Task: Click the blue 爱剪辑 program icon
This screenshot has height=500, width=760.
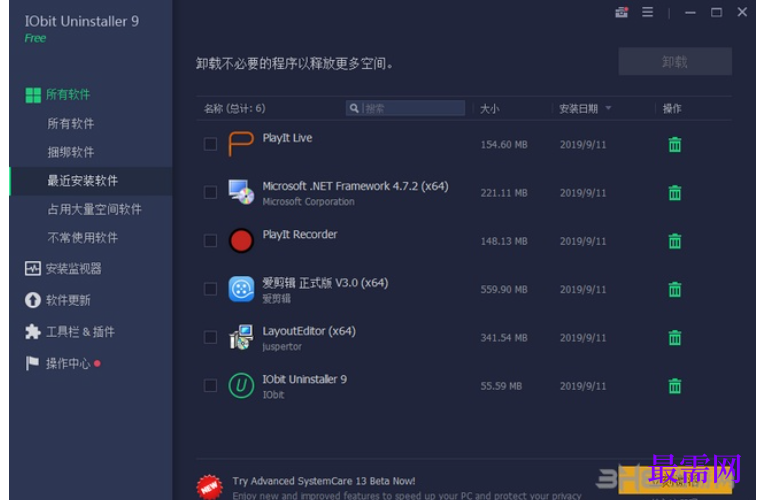Action: click(x=241, y=289)
